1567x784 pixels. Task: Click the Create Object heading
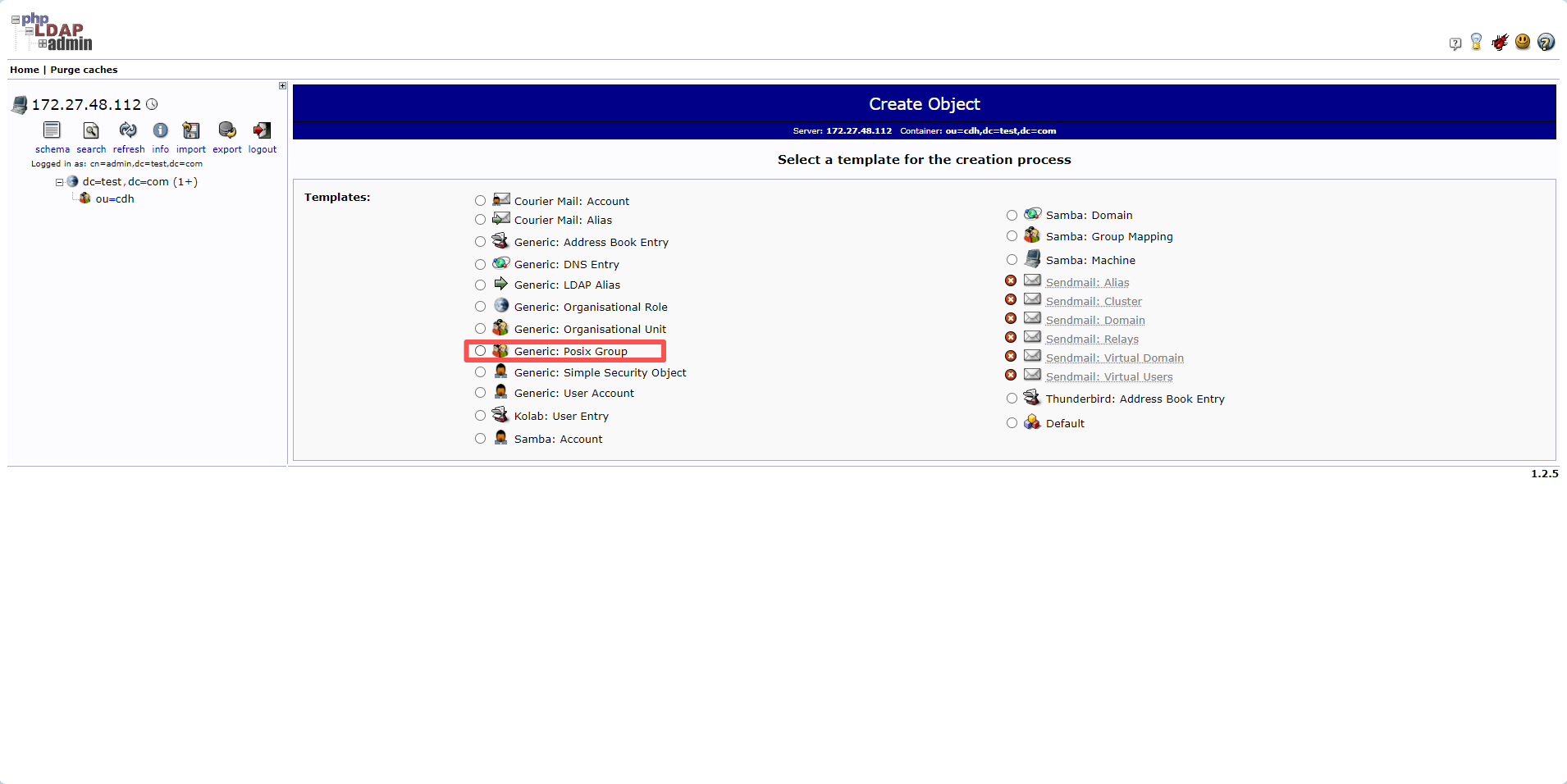(925, 104)
